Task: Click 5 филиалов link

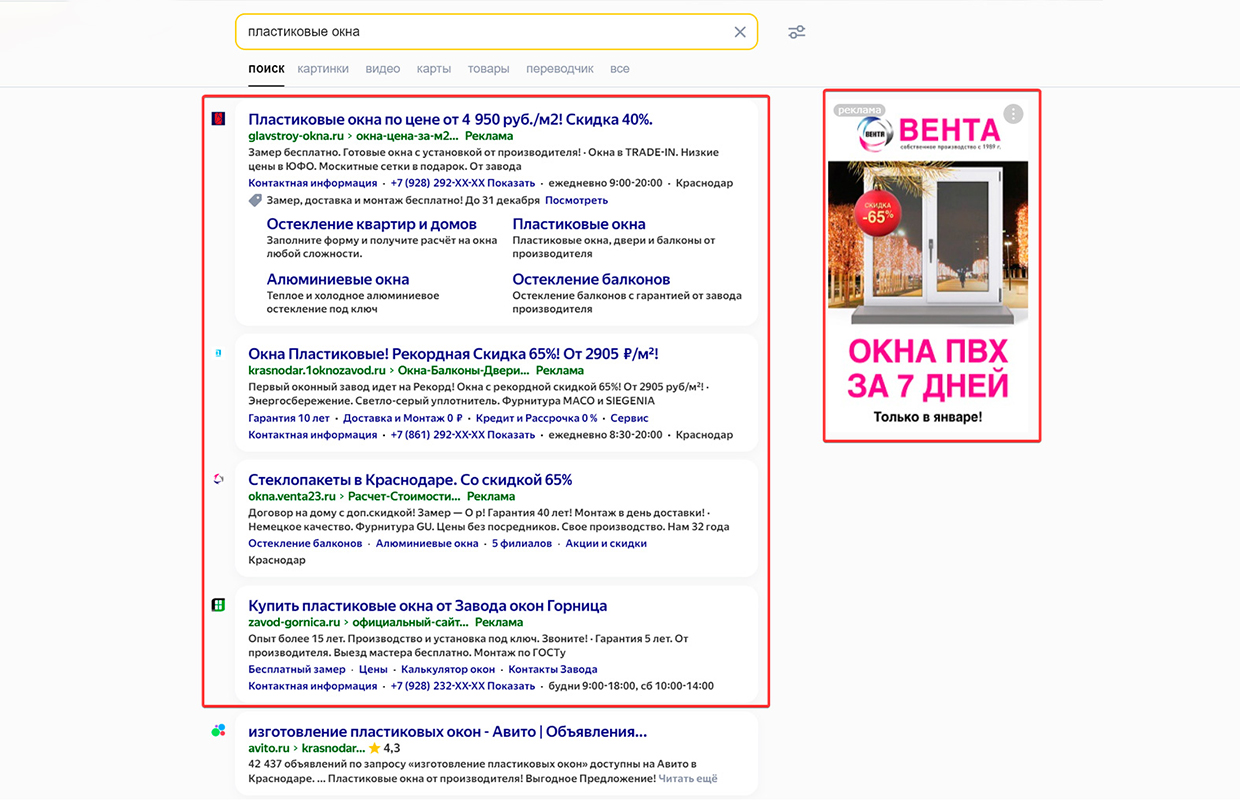Action: 522,543
